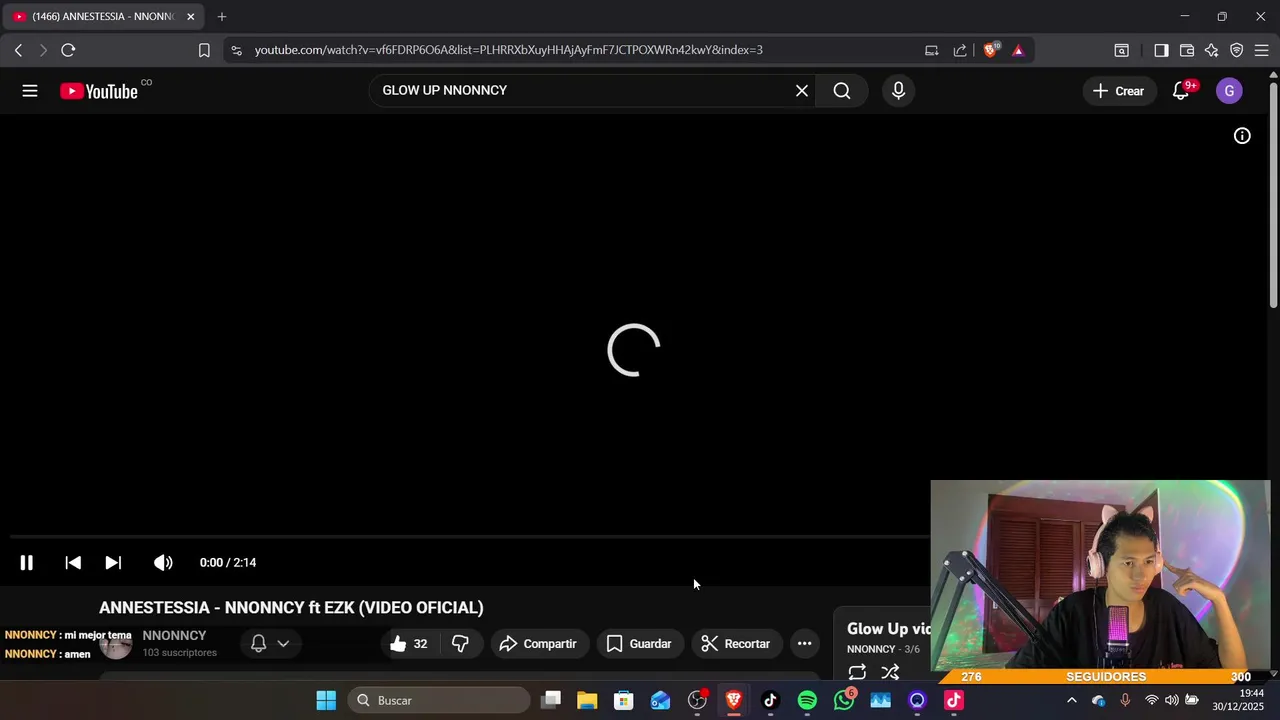Show video info card icon
Viewport: 1280px width, 720px height.
point(1242,136)
